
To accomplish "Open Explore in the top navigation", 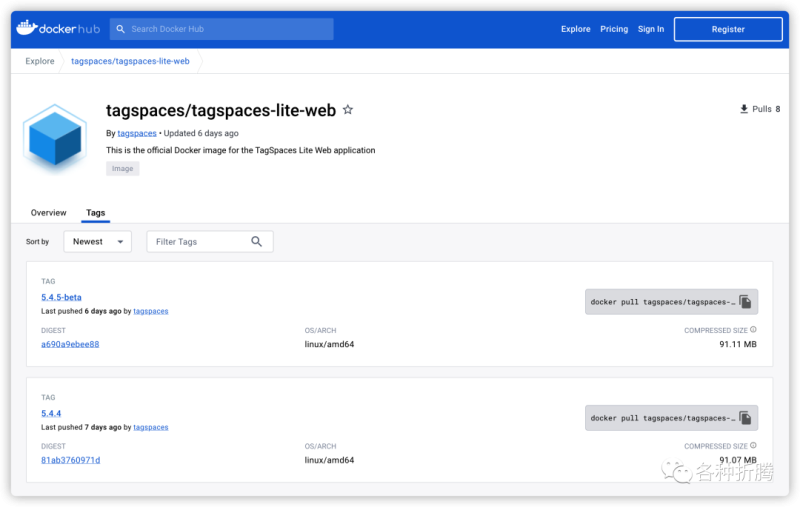I will click(x=576, y=29).
